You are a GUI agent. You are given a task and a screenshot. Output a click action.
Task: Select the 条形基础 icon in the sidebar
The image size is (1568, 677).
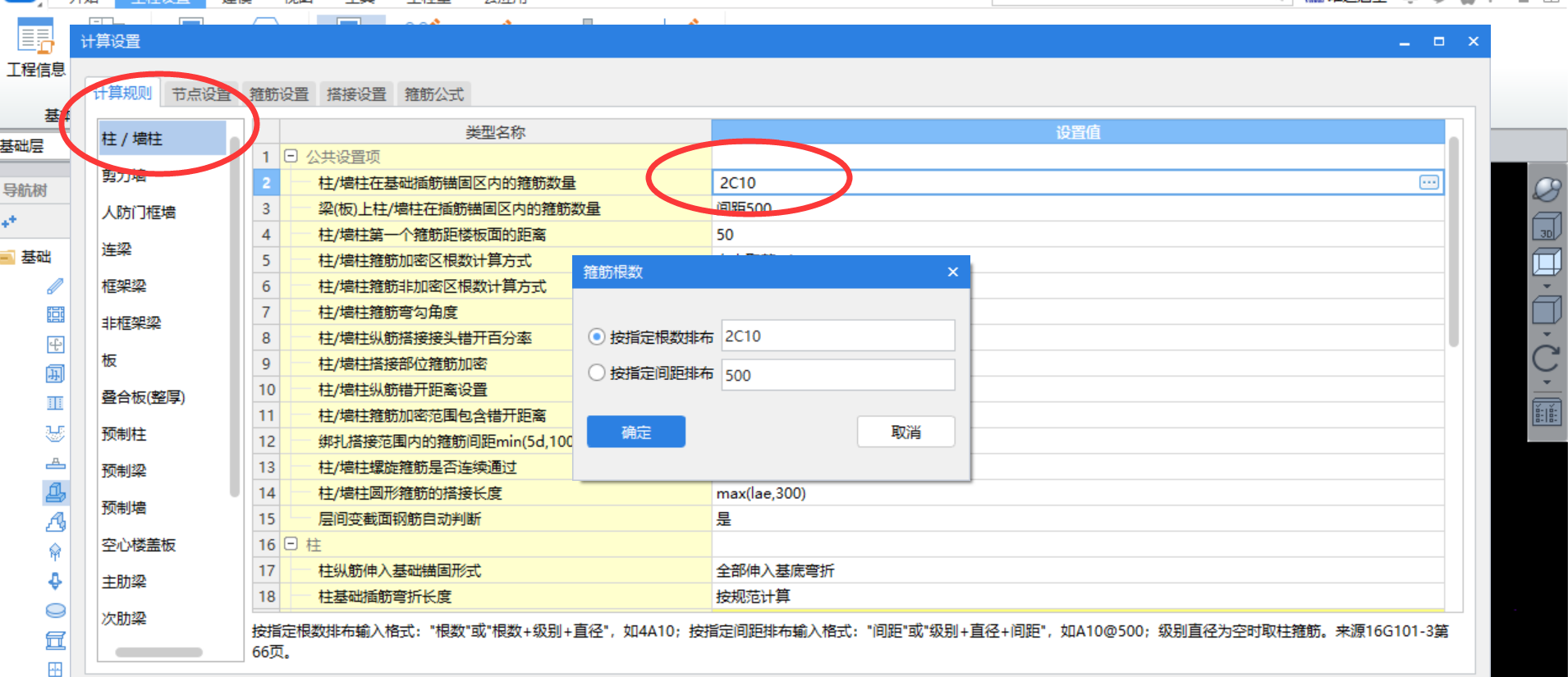coord(55,522)
